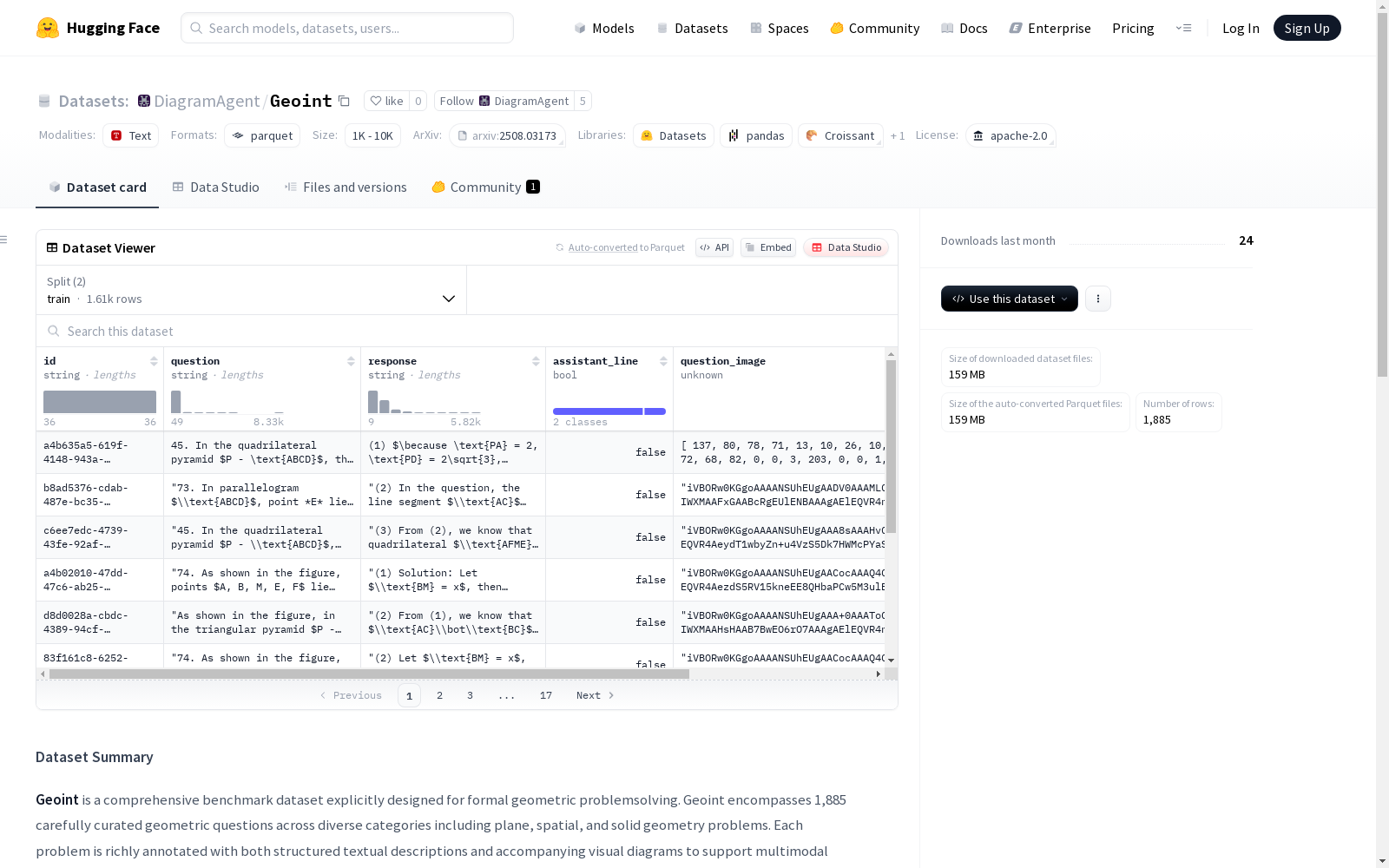Sort by the id column
Image resolution: width=1389 pixels, height=868 pixels.
click(154, 361)
